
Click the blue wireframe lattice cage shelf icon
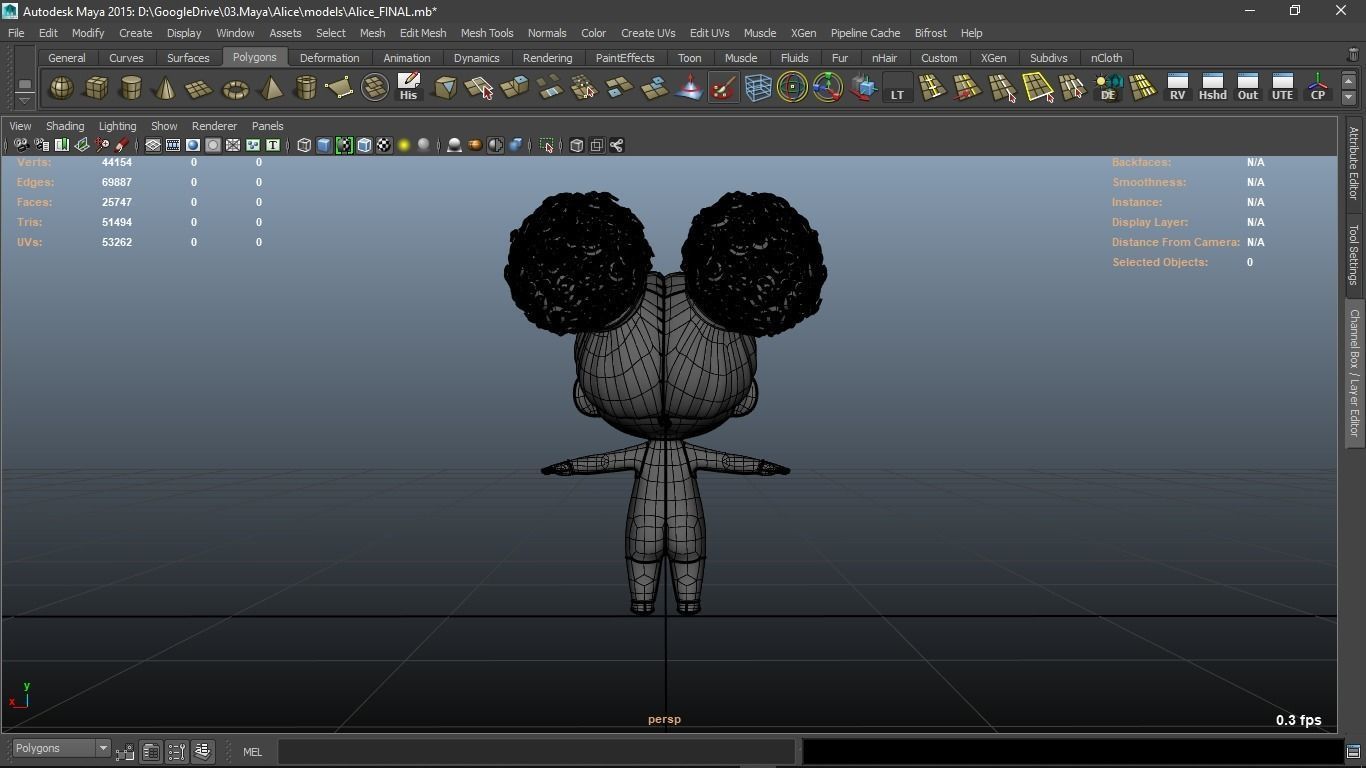click(x=758, y=88)
